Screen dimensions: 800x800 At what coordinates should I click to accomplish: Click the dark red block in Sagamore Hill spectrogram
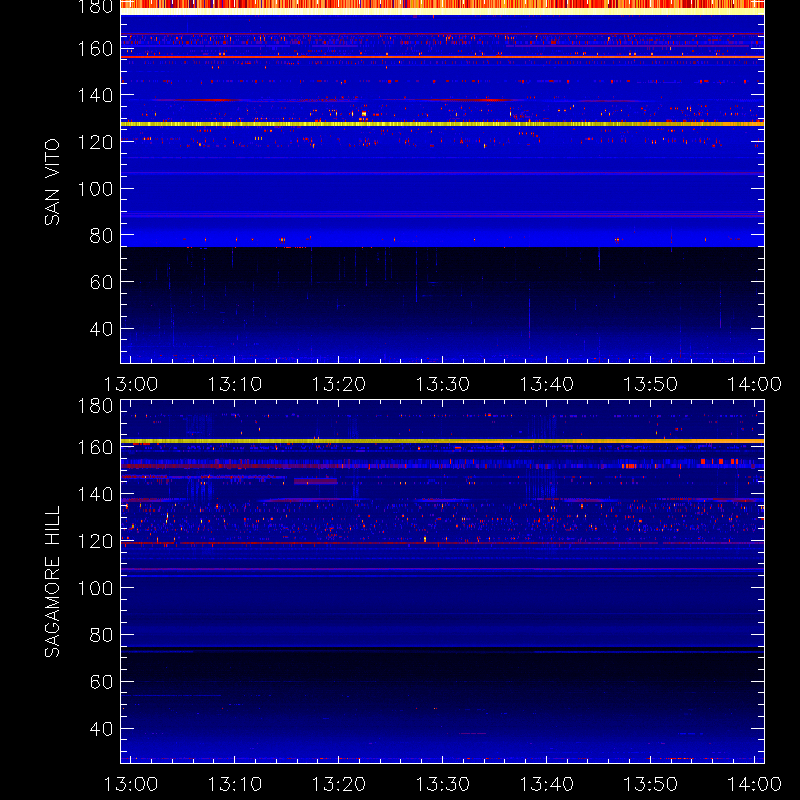(x=315, y=481)
